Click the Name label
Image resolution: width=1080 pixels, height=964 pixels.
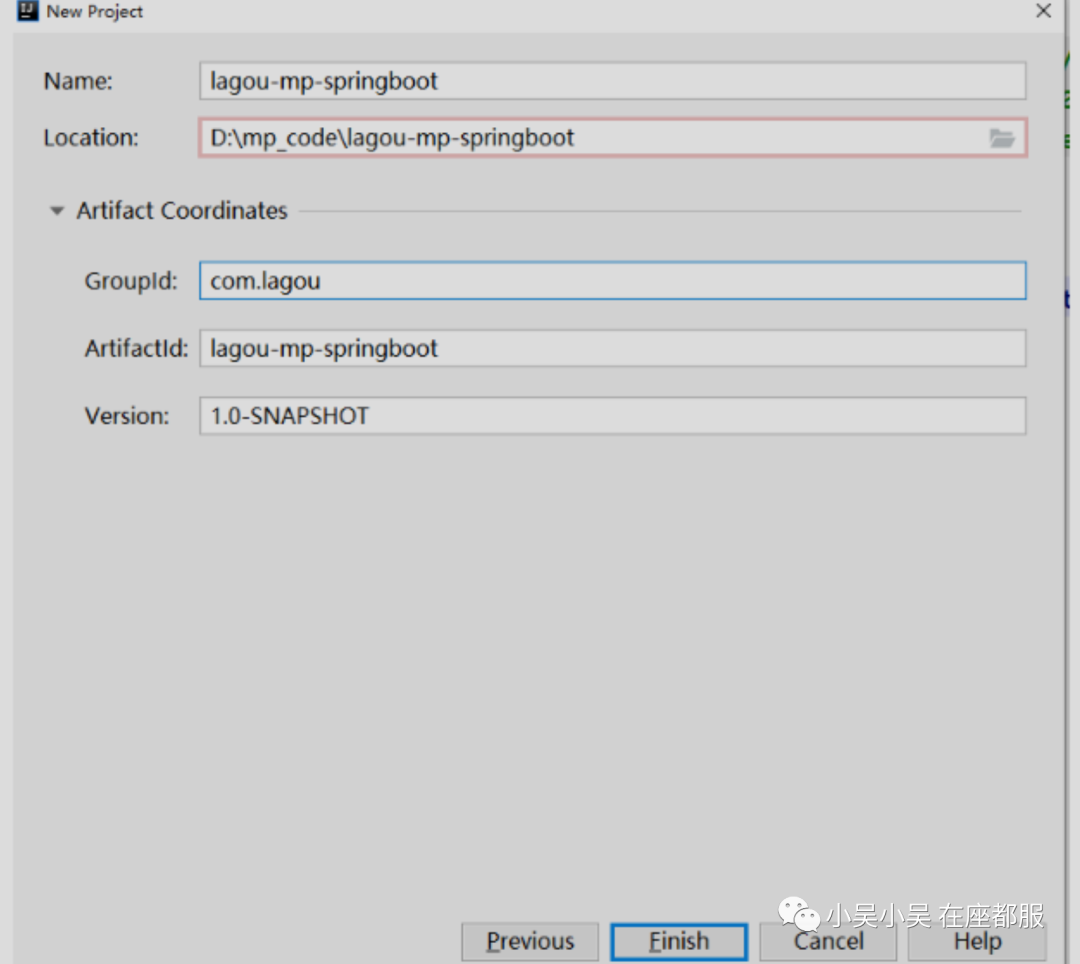click(78, 81)
